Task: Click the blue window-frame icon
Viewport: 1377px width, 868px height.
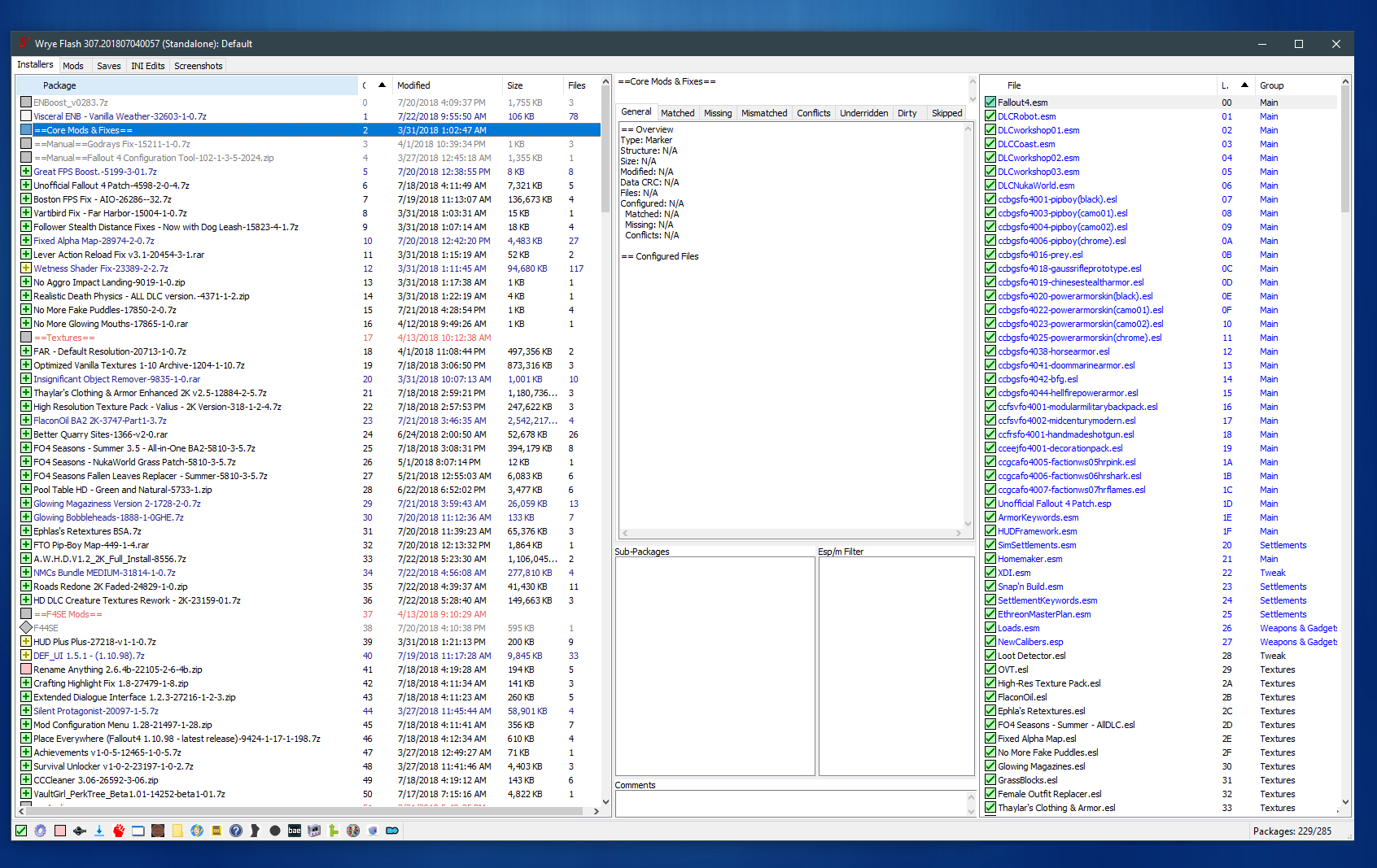Action: (x=138, y=831)
